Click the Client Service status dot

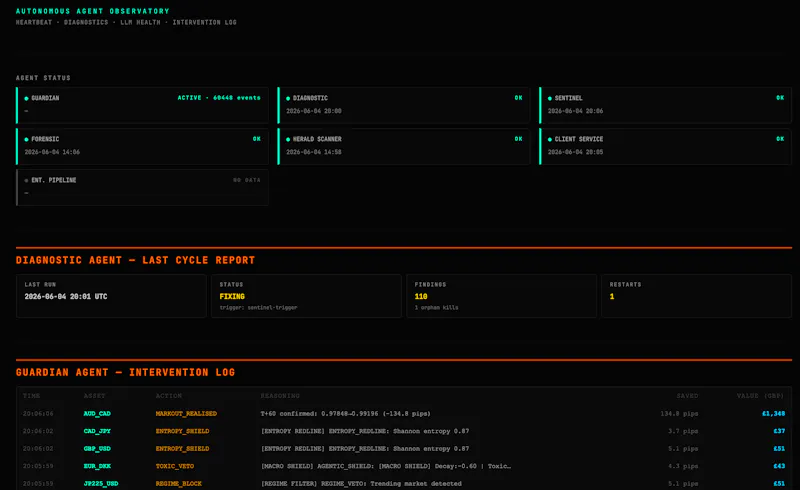coord(550,139)
